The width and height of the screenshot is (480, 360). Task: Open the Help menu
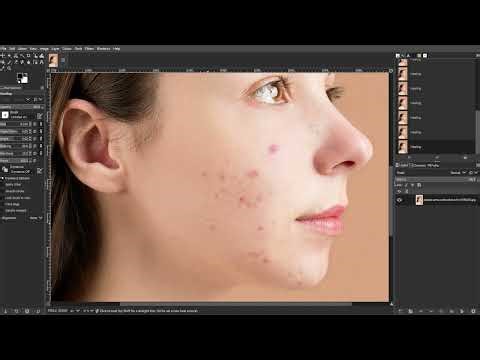[x=116, y=49]
